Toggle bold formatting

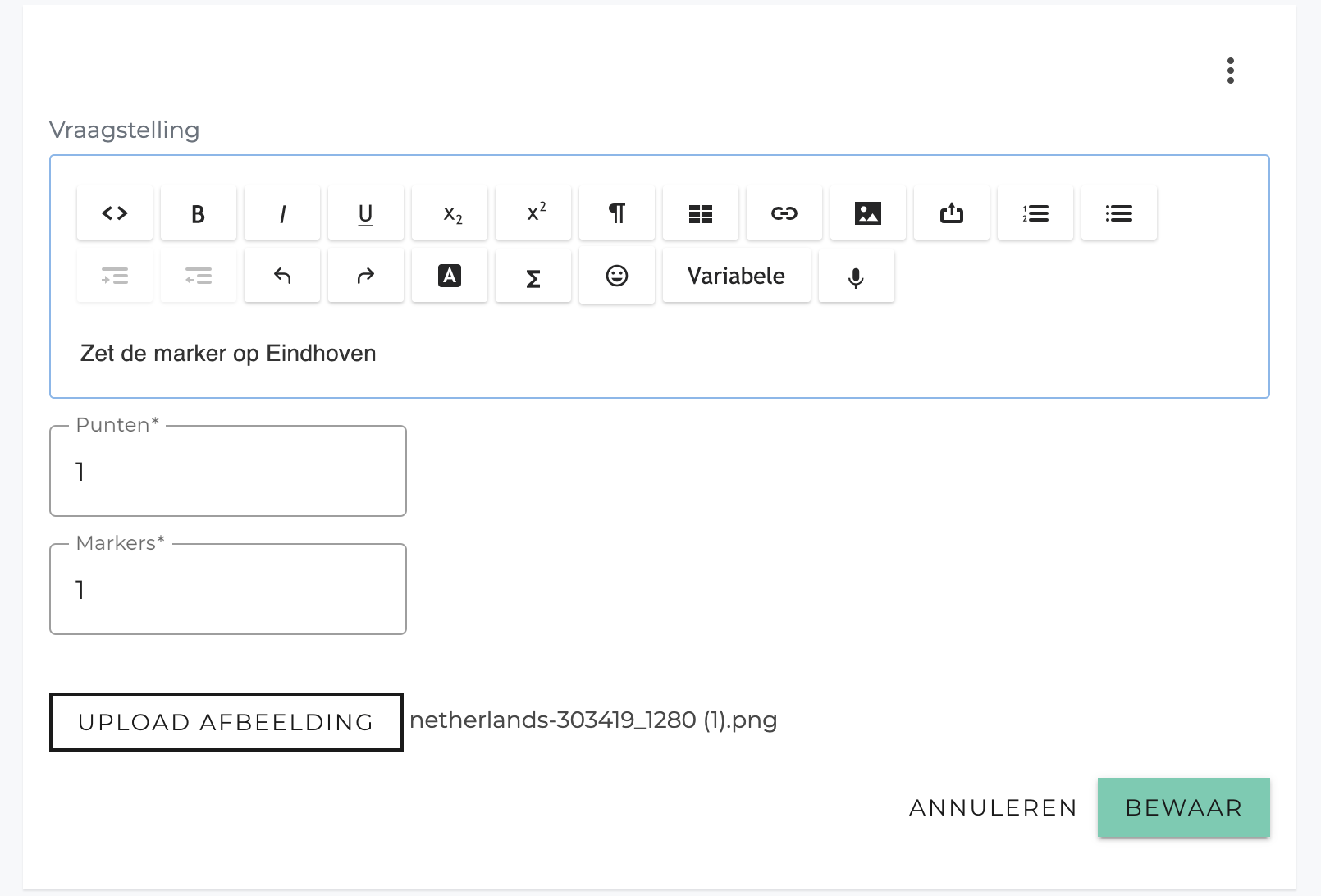[x=199, y=213]
